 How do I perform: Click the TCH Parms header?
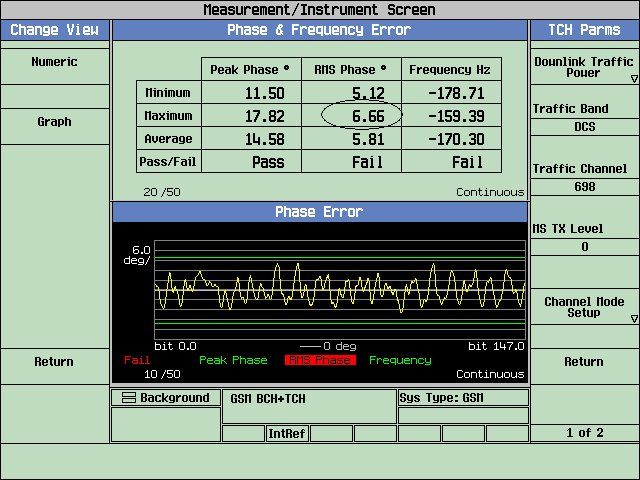584,30
